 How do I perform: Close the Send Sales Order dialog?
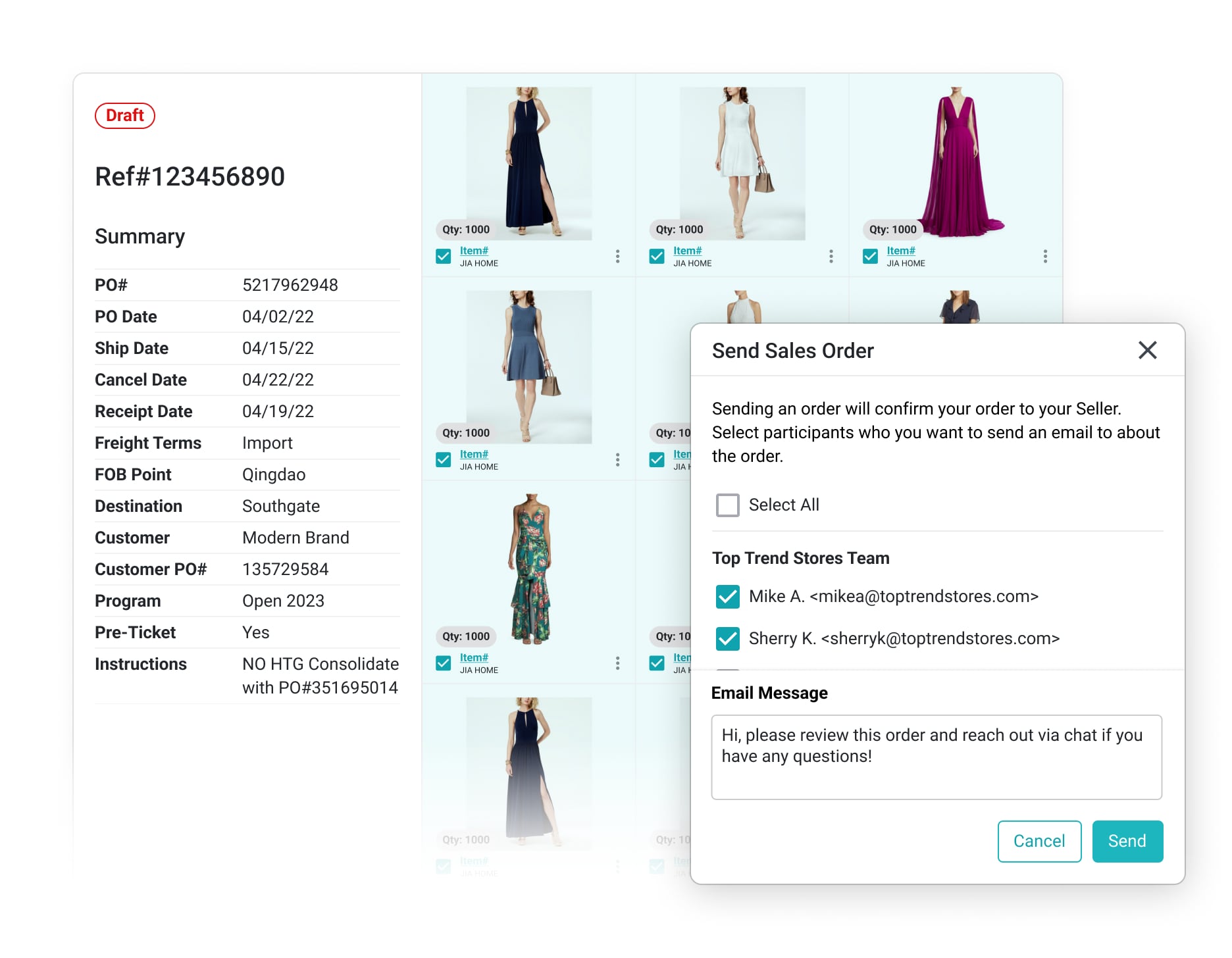coord(1147,350)
